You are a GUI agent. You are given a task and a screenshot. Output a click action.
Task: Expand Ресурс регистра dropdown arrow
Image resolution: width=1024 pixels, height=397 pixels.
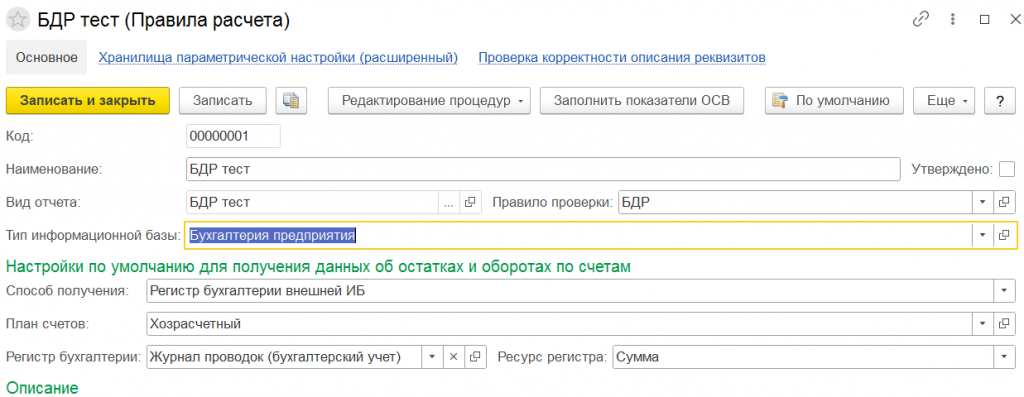point(1004,357)
